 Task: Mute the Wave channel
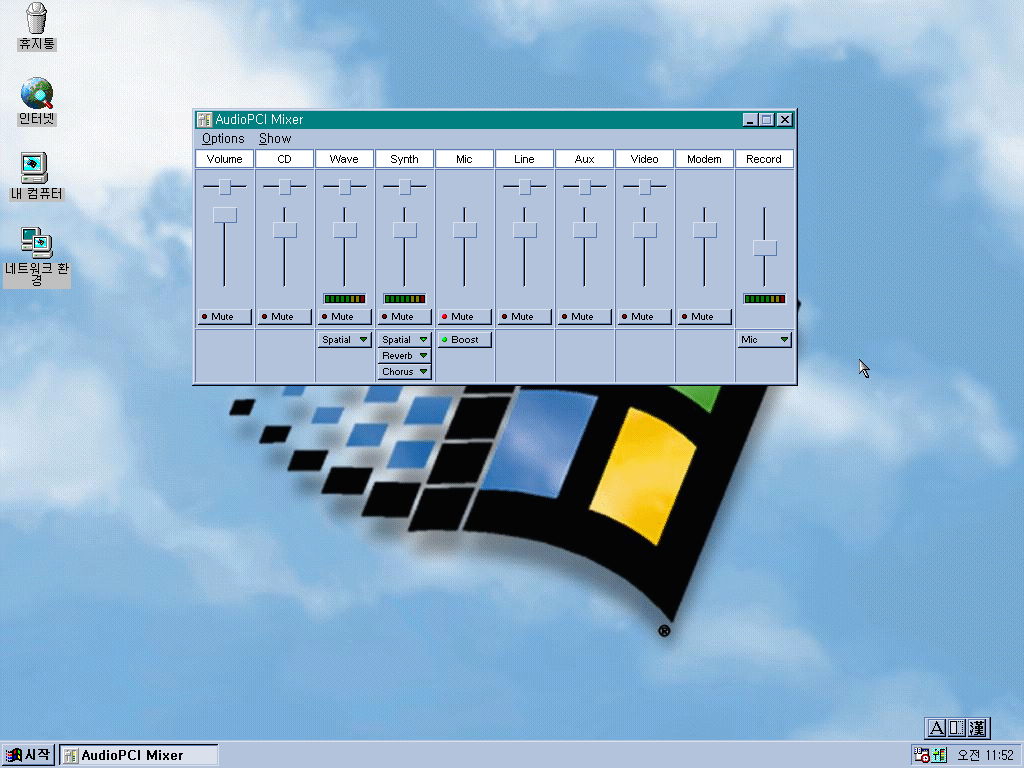click(345, 317)
